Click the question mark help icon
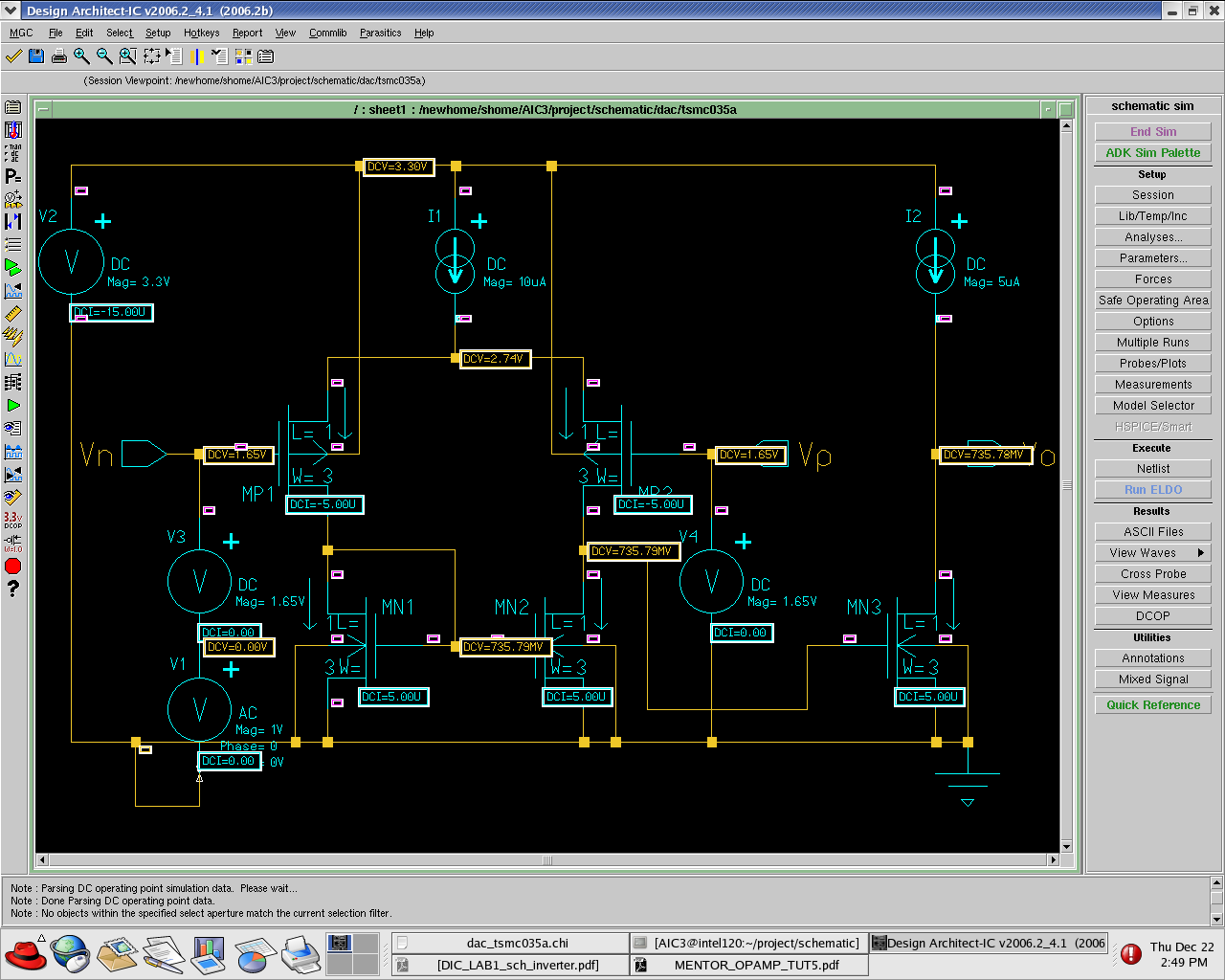This screenshot has width=1225, height=980. (12, 589)
